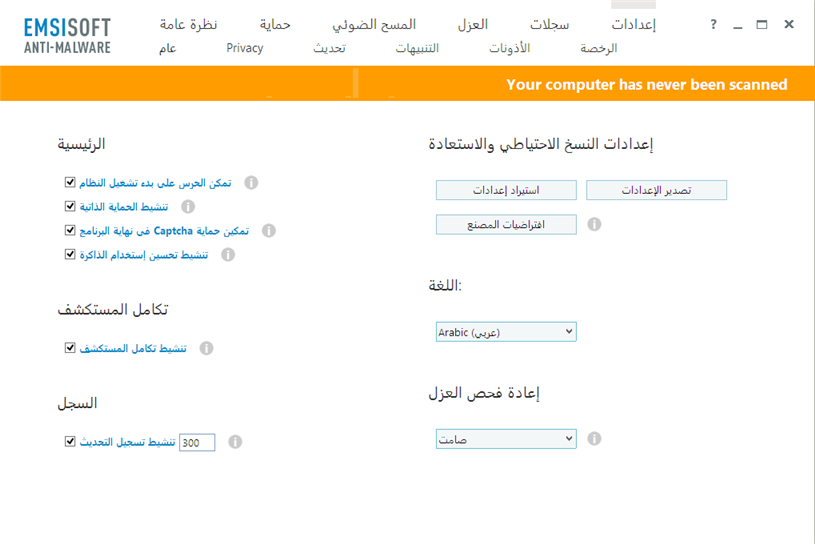Click info icon next to 'صامت' dropdown
Screen dimensions: 815x544
click(594, 439)
